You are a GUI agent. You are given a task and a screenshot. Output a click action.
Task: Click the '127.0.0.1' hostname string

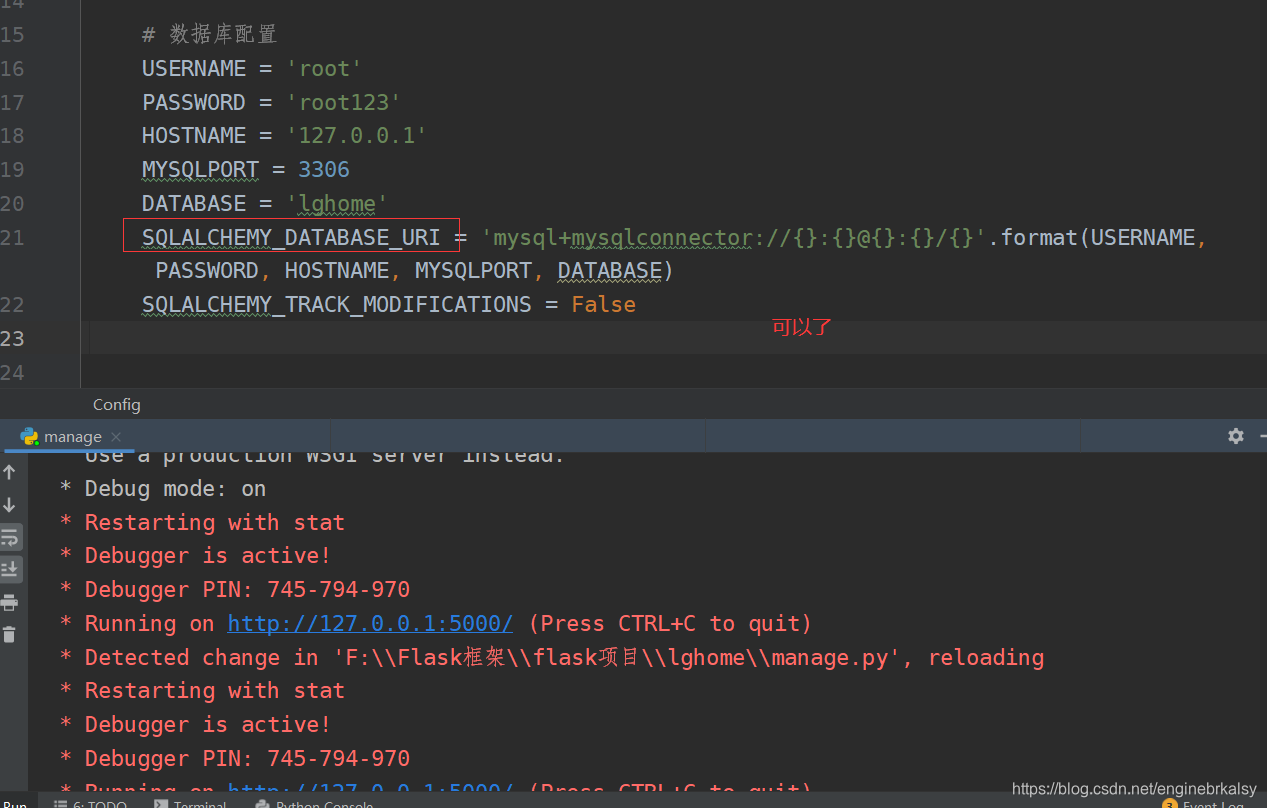[356, 135]
